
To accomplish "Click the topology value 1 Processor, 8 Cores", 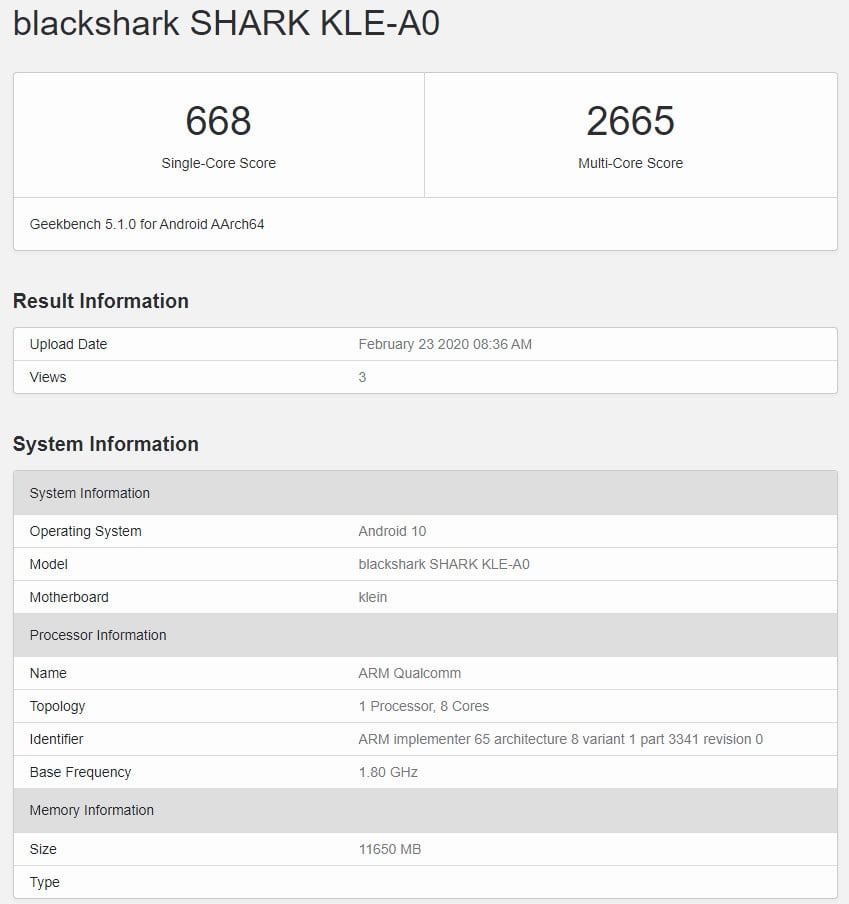I will click(424, 706).
